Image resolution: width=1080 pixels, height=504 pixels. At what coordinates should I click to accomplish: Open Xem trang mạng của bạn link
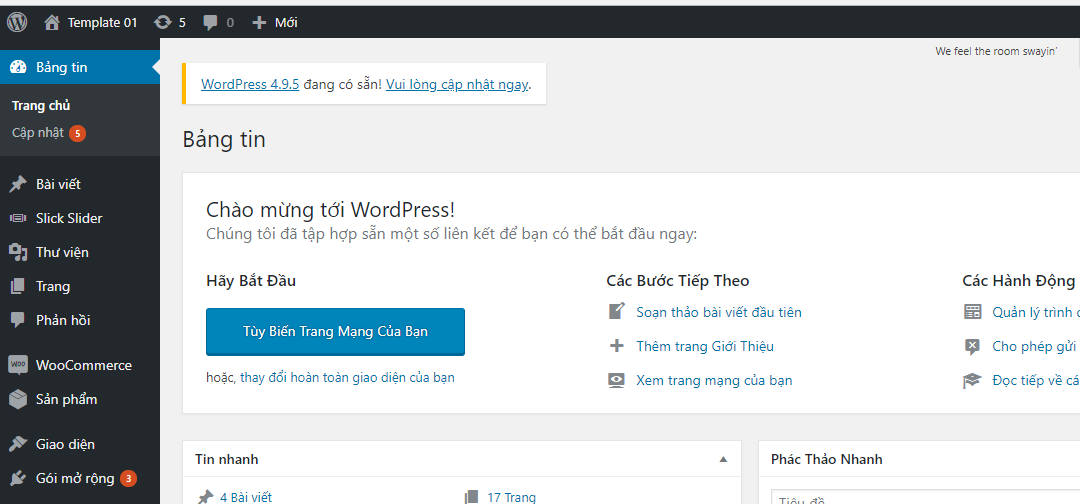[714, 380]
